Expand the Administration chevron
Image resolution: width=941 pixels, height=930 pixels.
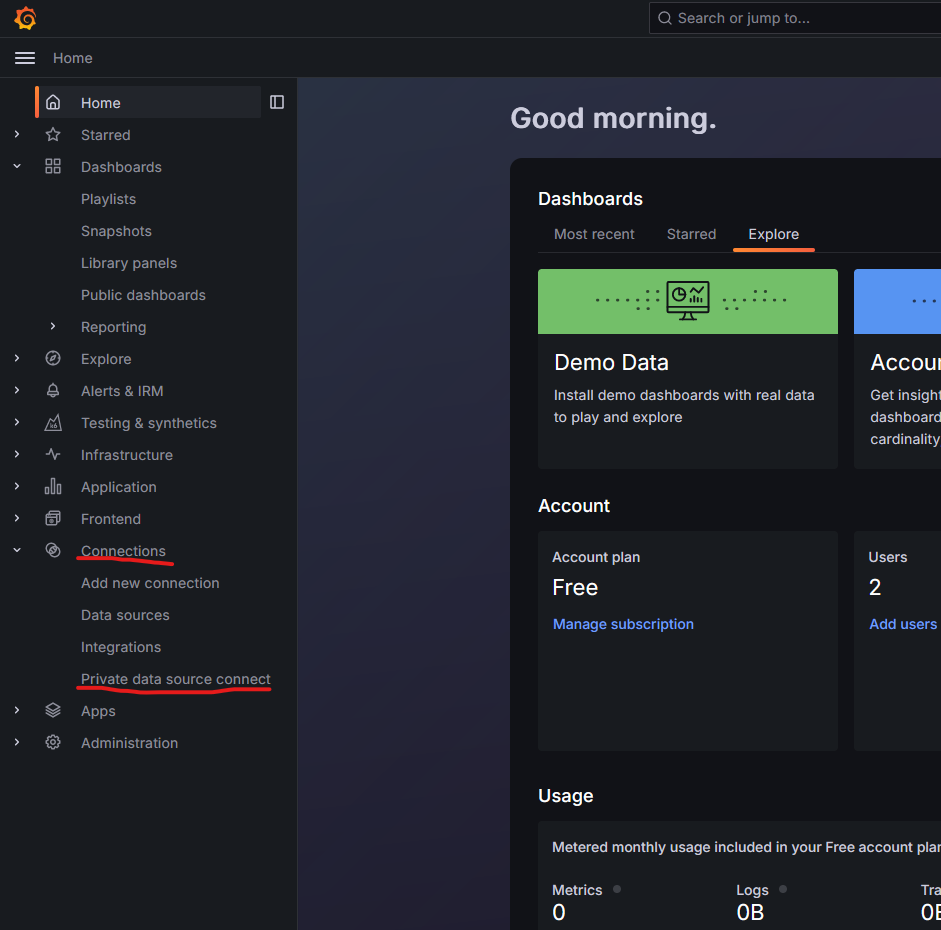17,742
